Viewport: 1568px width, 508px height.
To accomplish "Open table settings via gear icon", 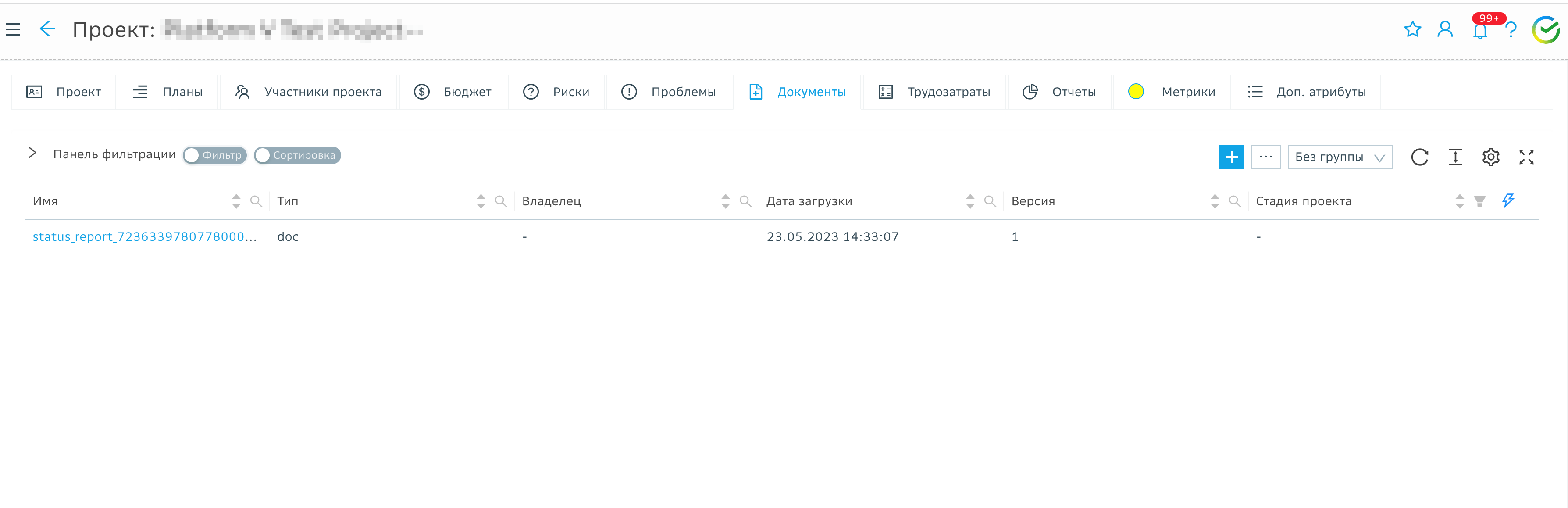I will pyautogui.click(x=1491, y=157).
